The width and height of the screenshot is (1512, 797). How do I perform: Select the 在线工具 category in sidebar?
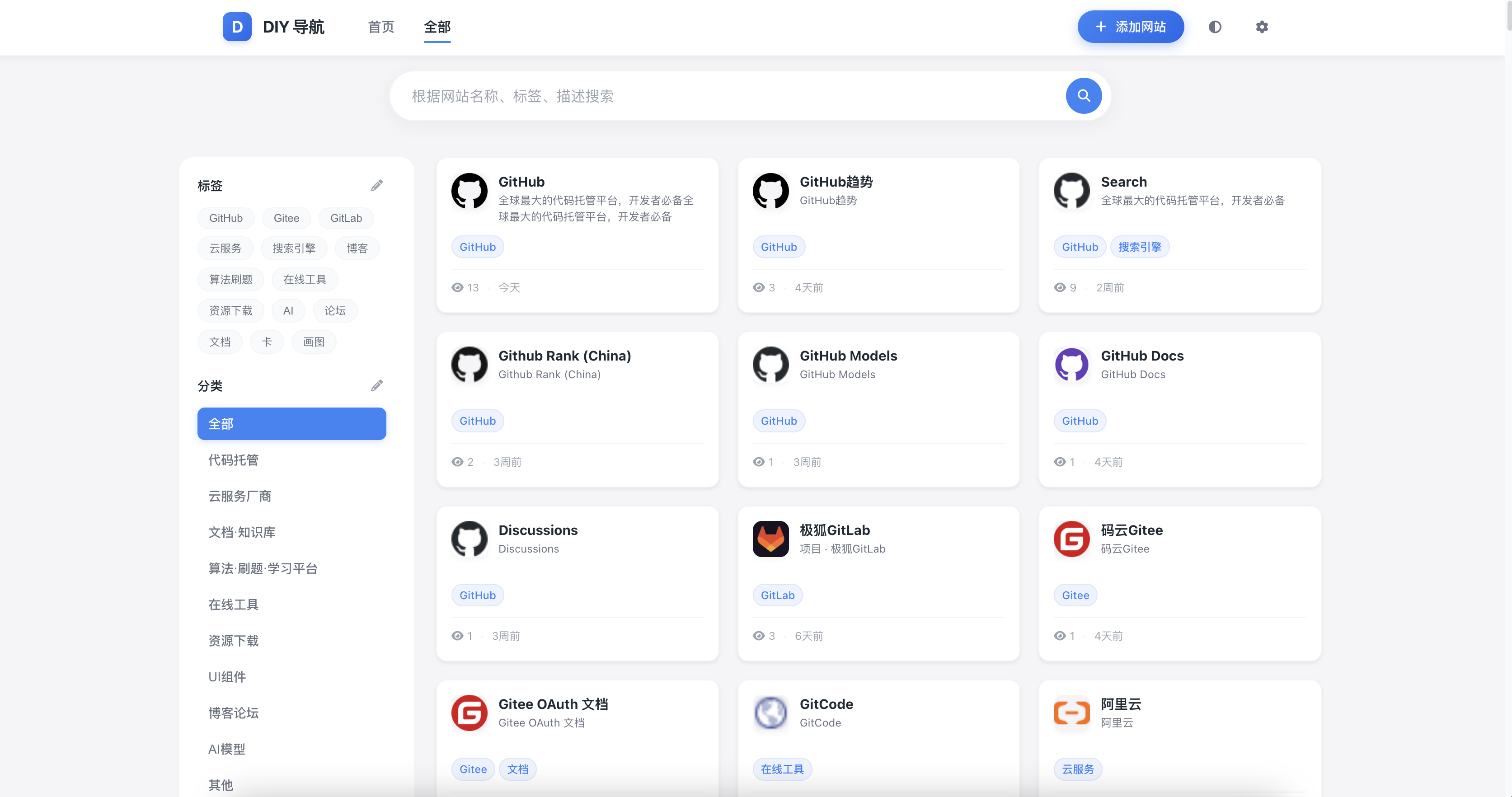pos(291,605)
